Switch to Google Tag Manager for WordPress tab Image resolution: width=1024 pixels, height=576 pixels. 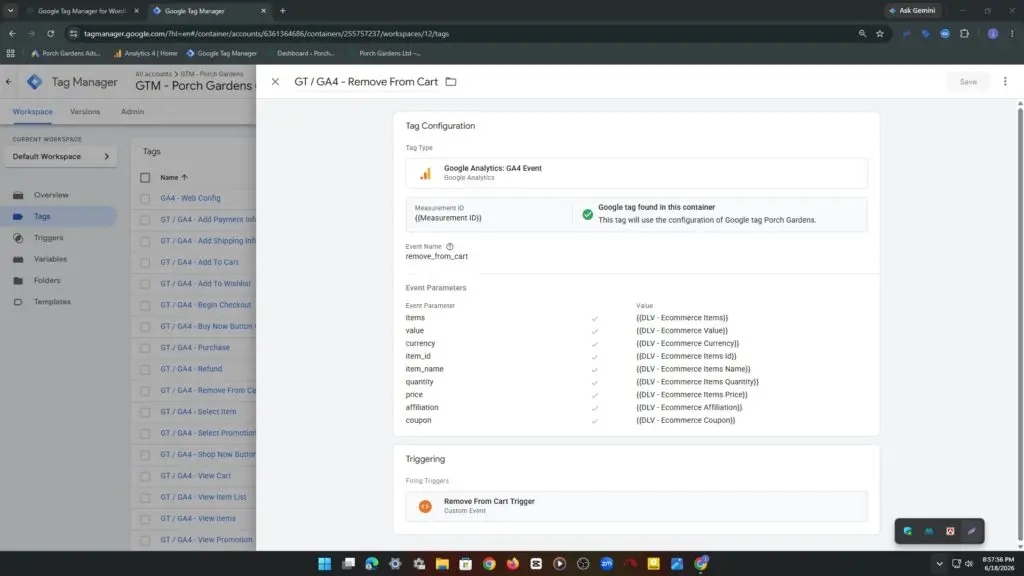(82, 11)
